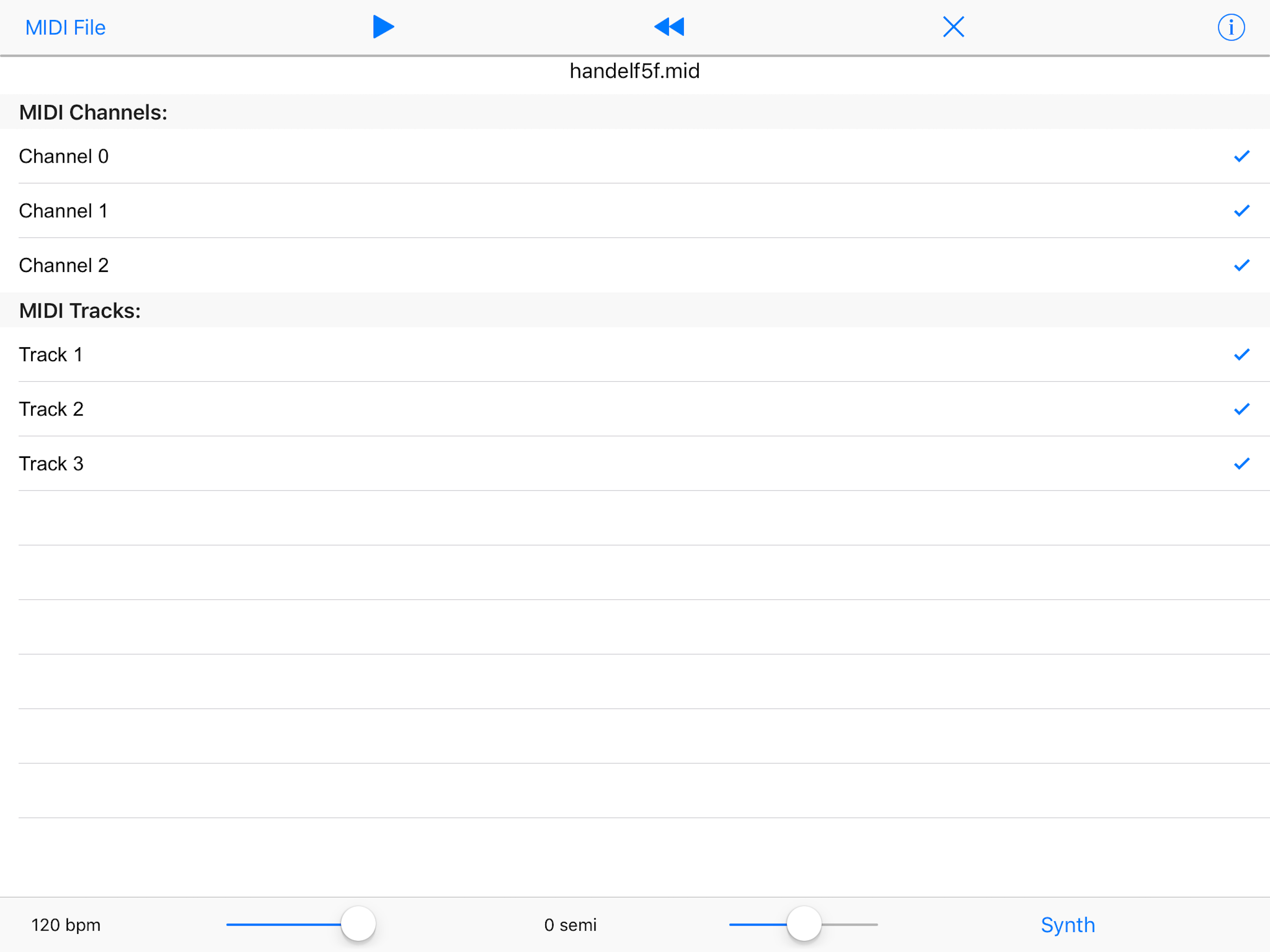
Task: Start playback with the play icon
Action: [x=383, y=27]
